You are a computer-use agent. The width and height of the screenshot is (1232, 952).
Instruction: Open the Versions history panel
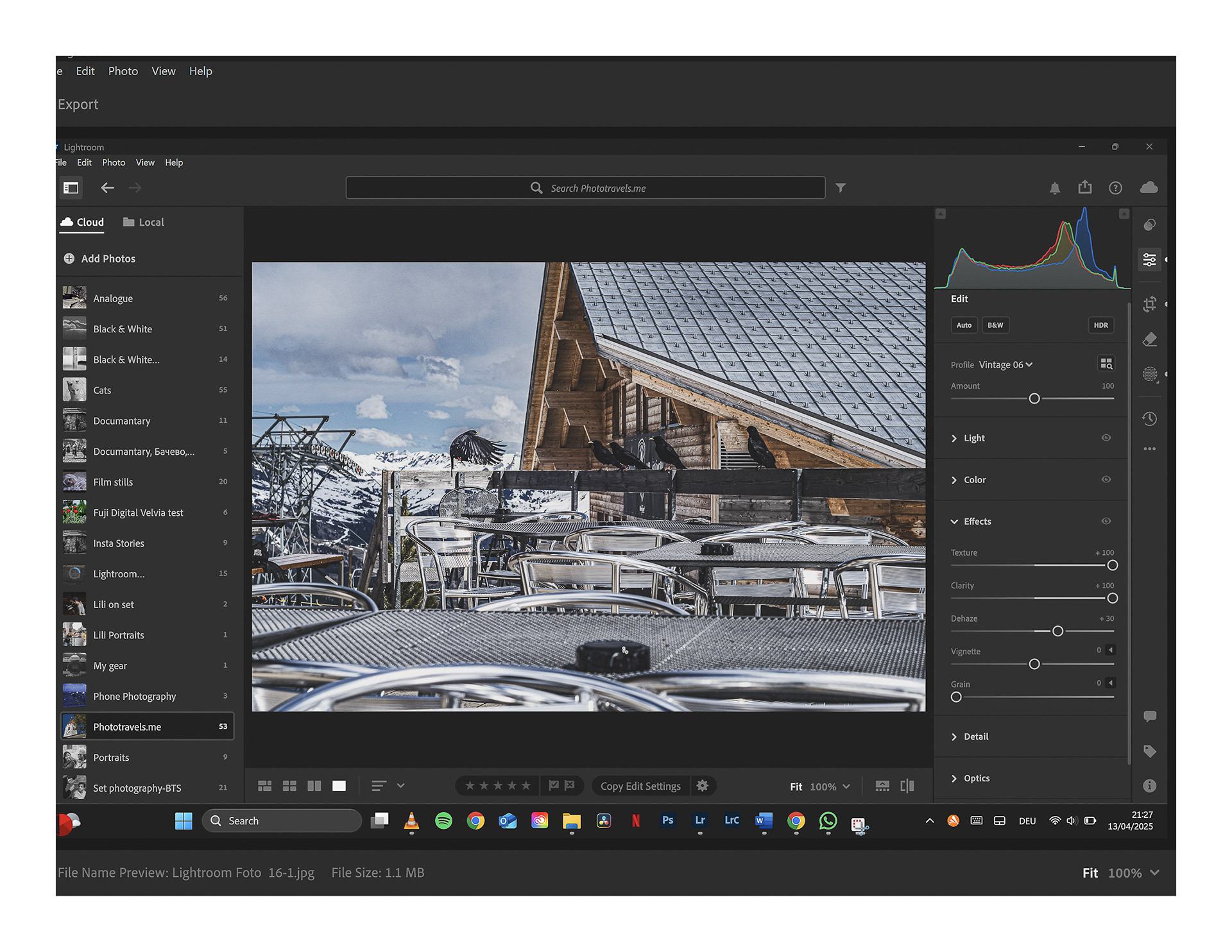[1149, 419]
